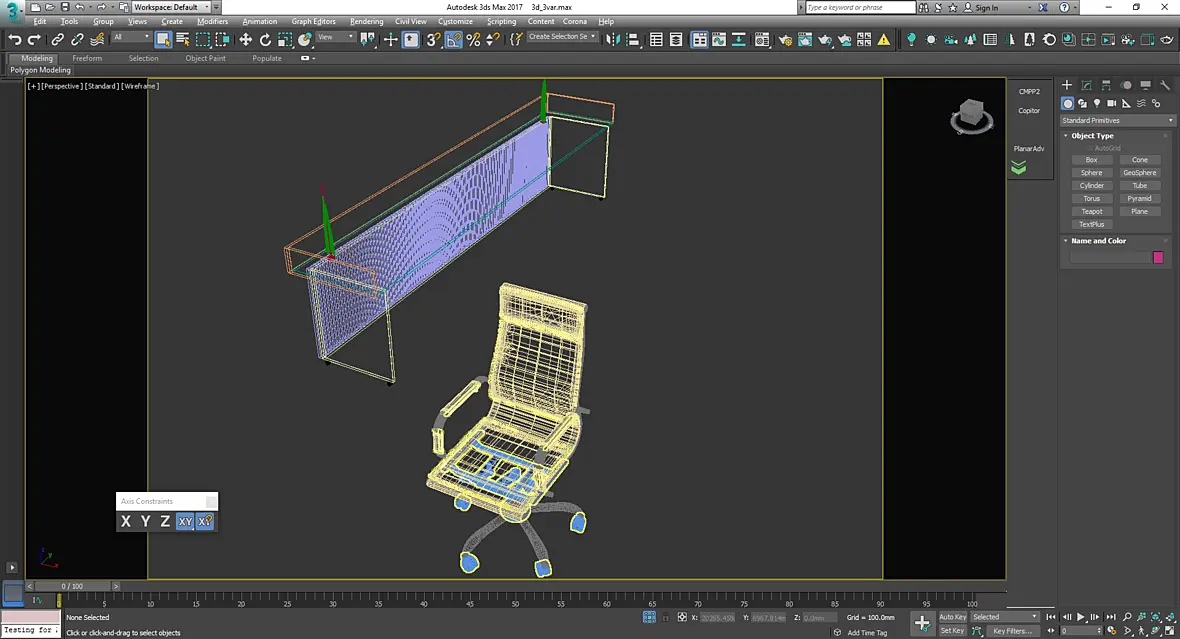This screenshot has height=639, width=1180.
Task: Toggle Angle Snap icon in toolbar
Action: 453,40
